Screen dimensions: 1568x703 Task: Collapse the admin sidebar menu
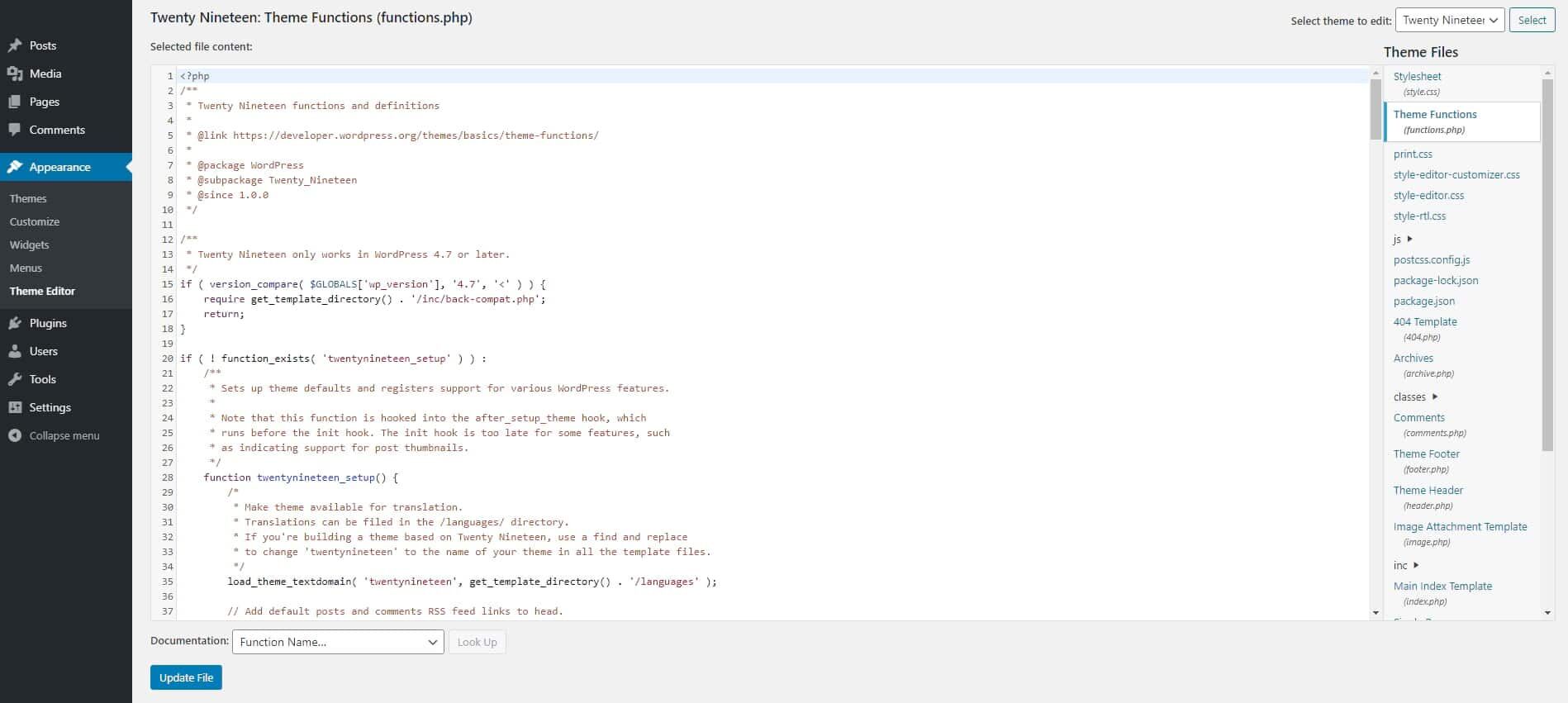55,435
